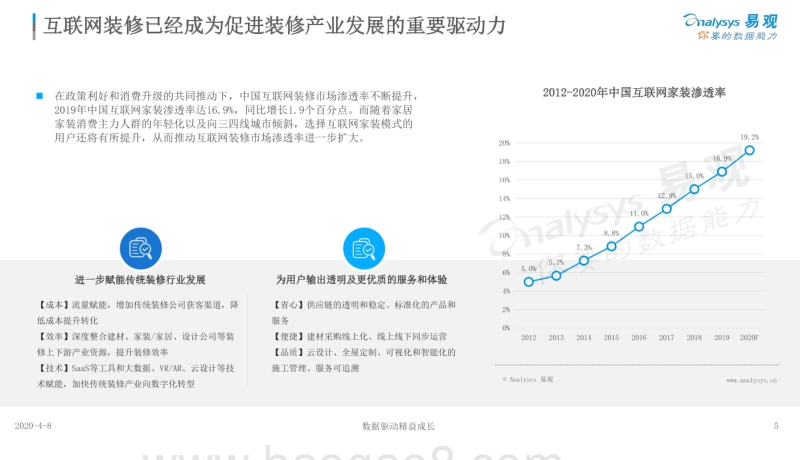Click tagline 你要的数据能力 under the logo
The height and width of the screenshot is (460, 800).
pos(737,36)
